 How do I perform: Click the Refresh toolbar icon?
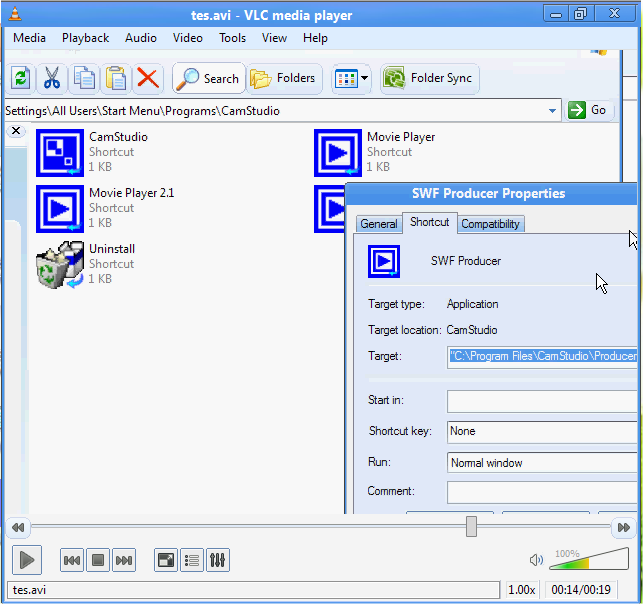coord(20,78)
